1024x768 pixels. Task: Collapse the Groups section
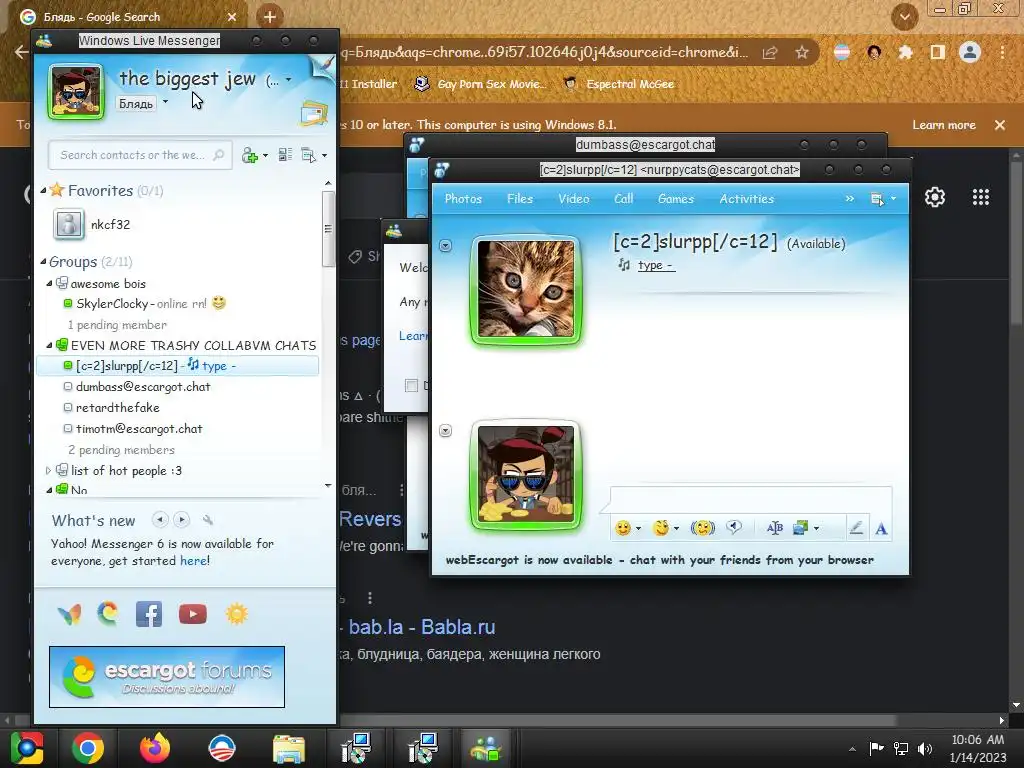pos(43,262)
